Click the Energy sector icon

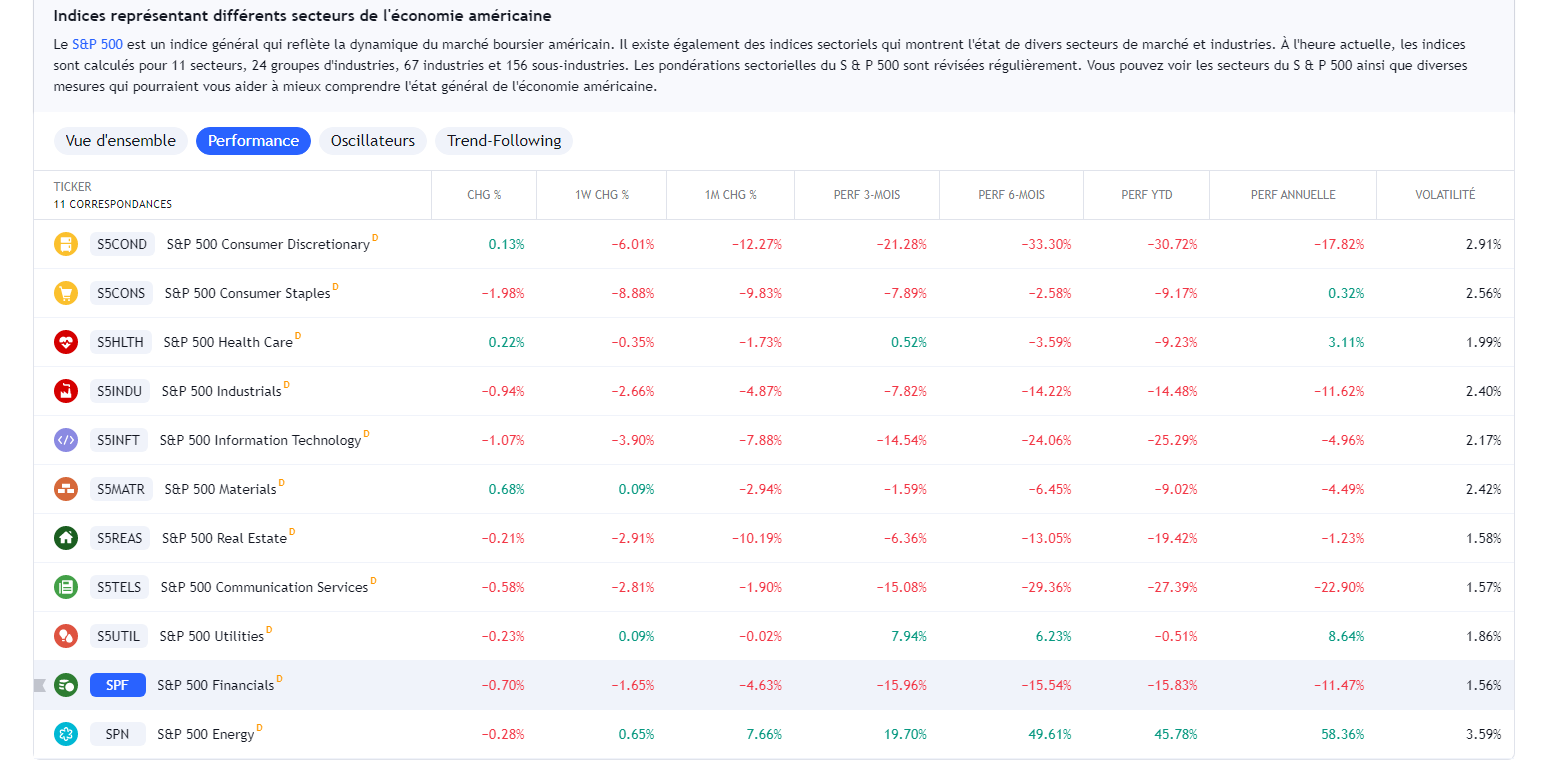click(x=66, y=734)
